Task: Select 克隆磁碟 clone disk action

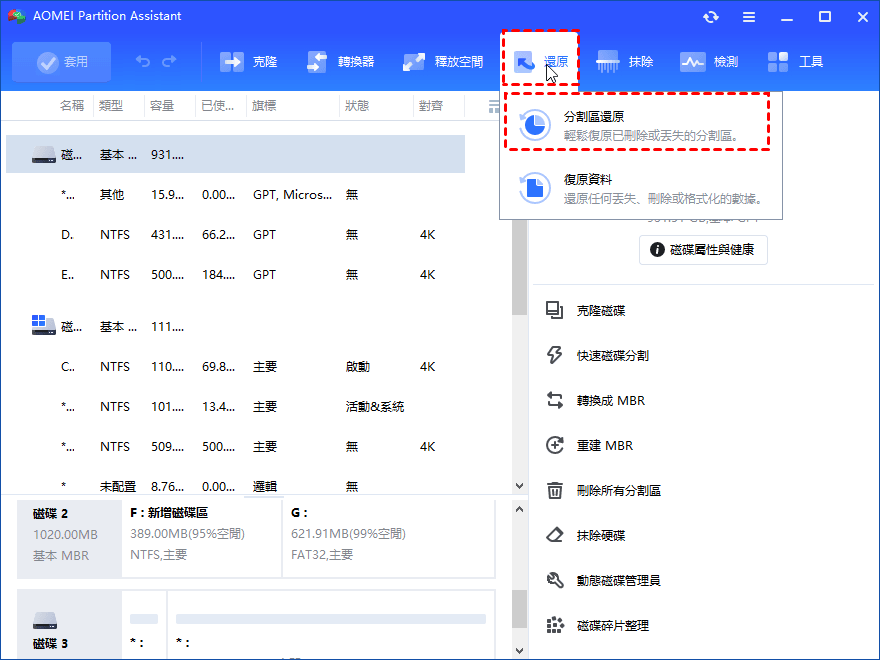Action: pos(586,310)
